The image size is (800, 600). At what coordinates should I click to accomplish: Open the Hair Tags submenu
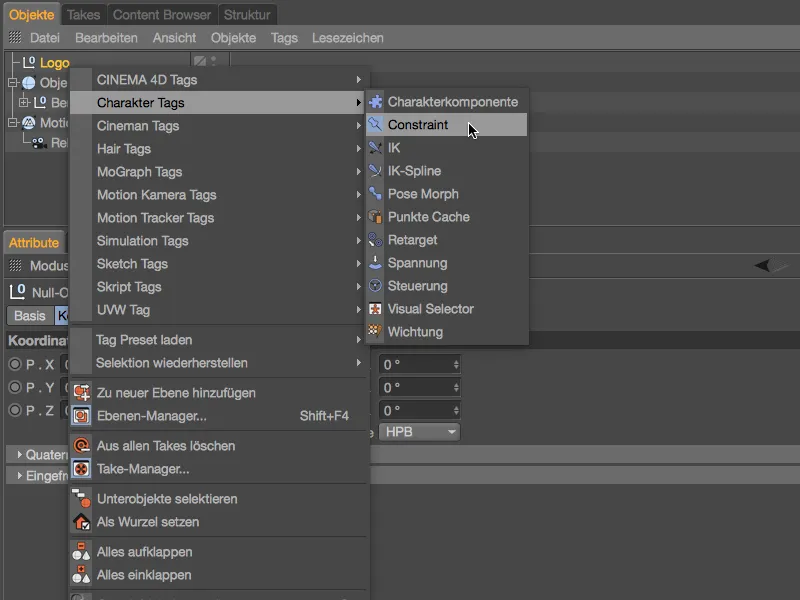(x=218, y=148)
